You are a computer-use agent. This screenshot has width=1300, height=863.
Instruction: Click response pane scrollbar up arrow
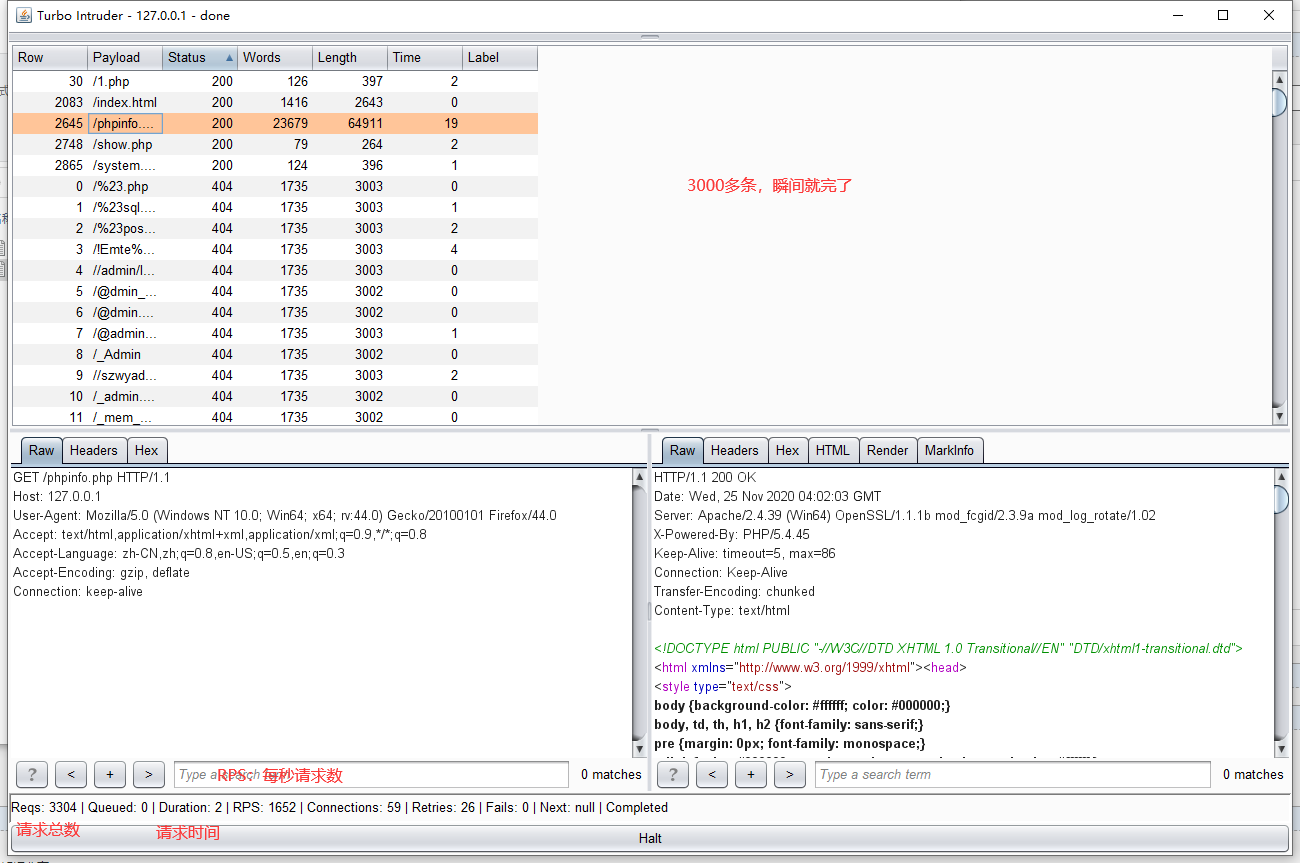[x=1281, y=477]
